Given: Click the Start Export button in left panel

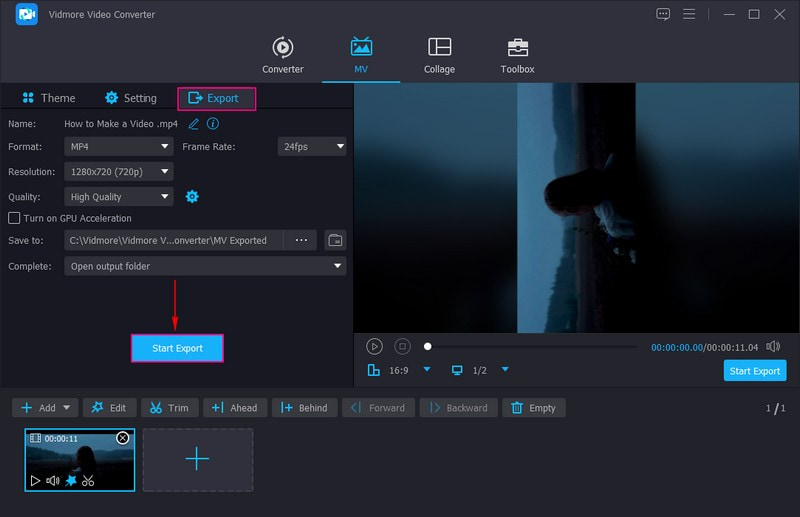Looking at the screenshot, I should (177, 348).
